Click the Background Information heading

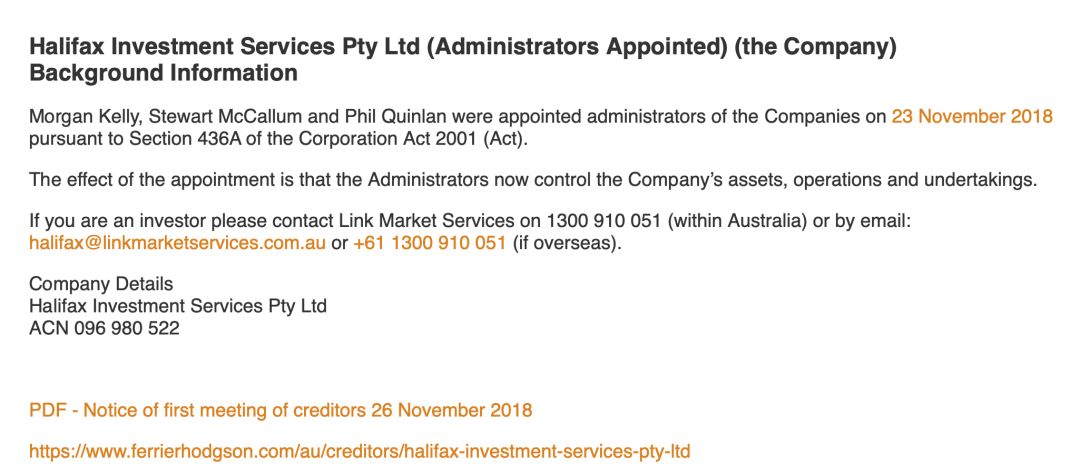[163, 72]
